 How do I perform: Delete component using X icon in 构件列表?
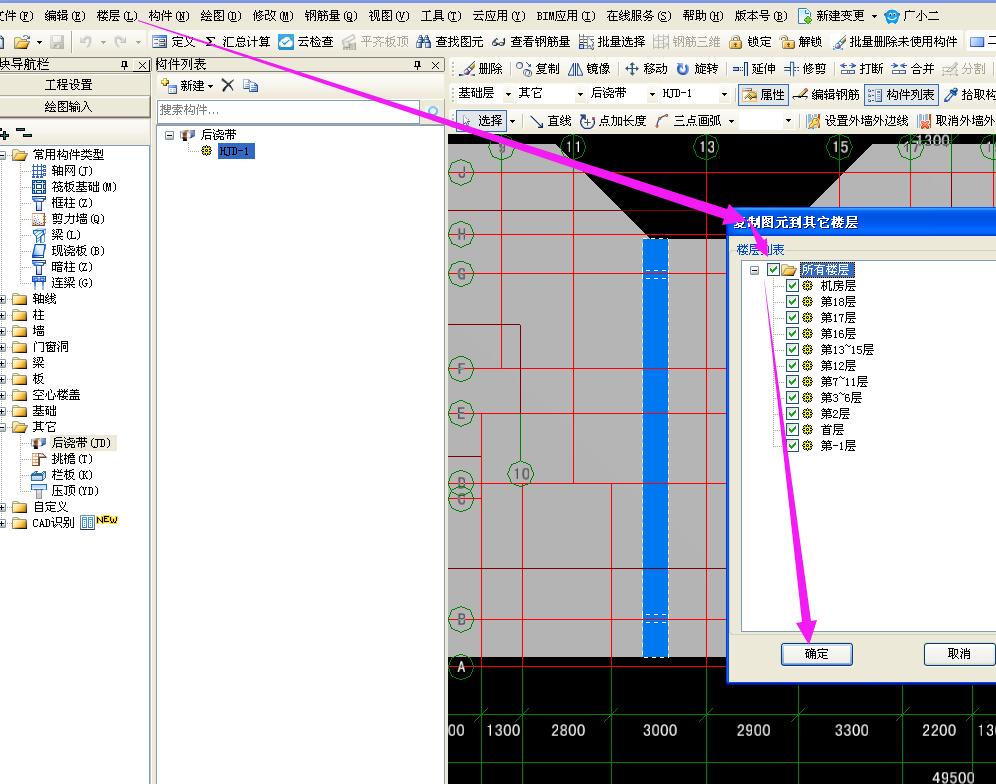[228, 85]
